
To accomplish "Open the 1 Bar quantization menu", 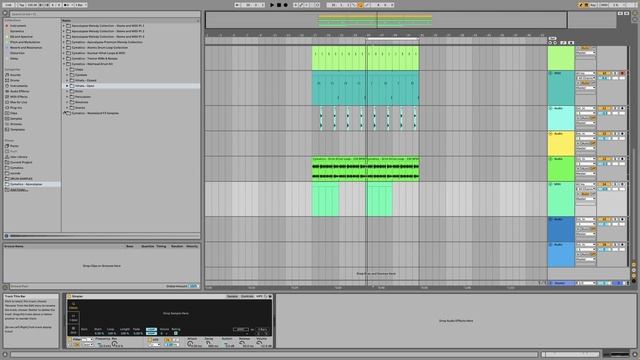I will point(81,5).
